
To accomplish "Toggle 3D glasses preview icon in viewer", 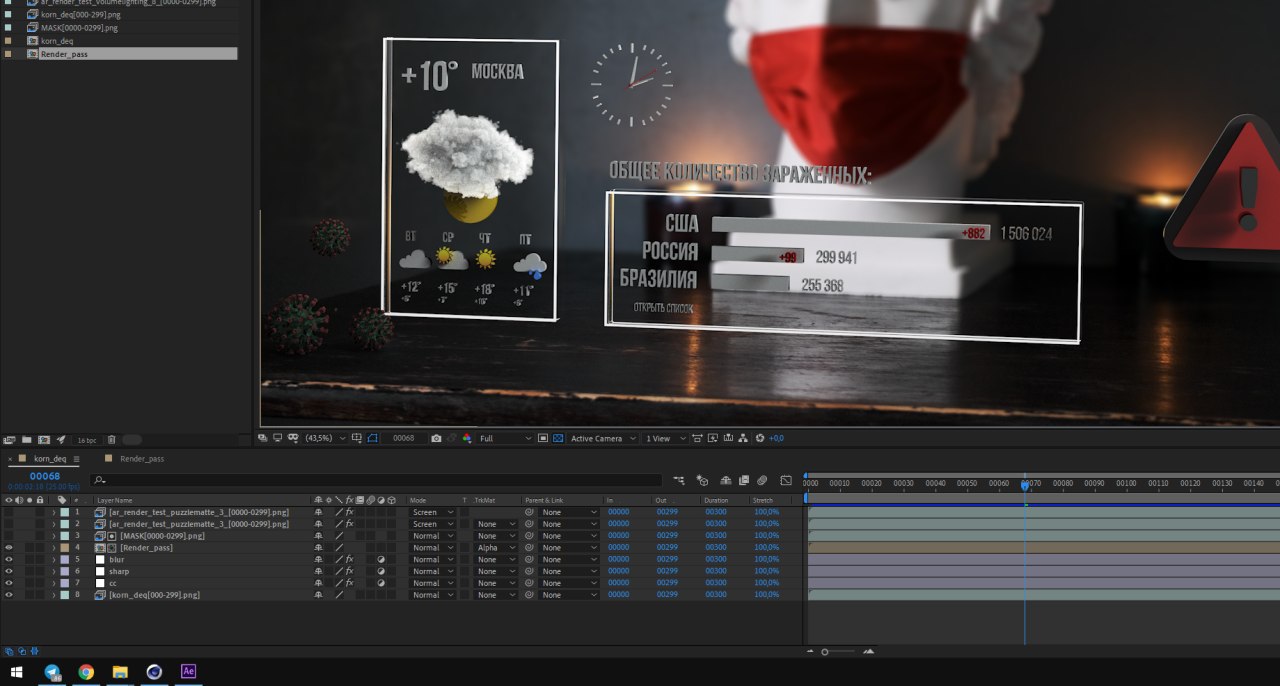I will tap(293, 438).
